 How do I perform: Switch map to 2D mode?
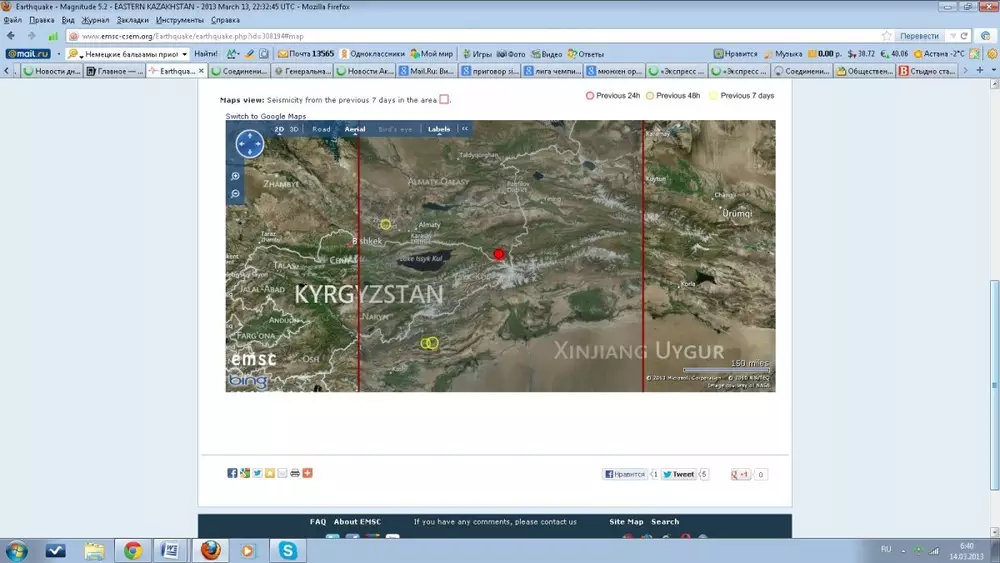point(279,129)
